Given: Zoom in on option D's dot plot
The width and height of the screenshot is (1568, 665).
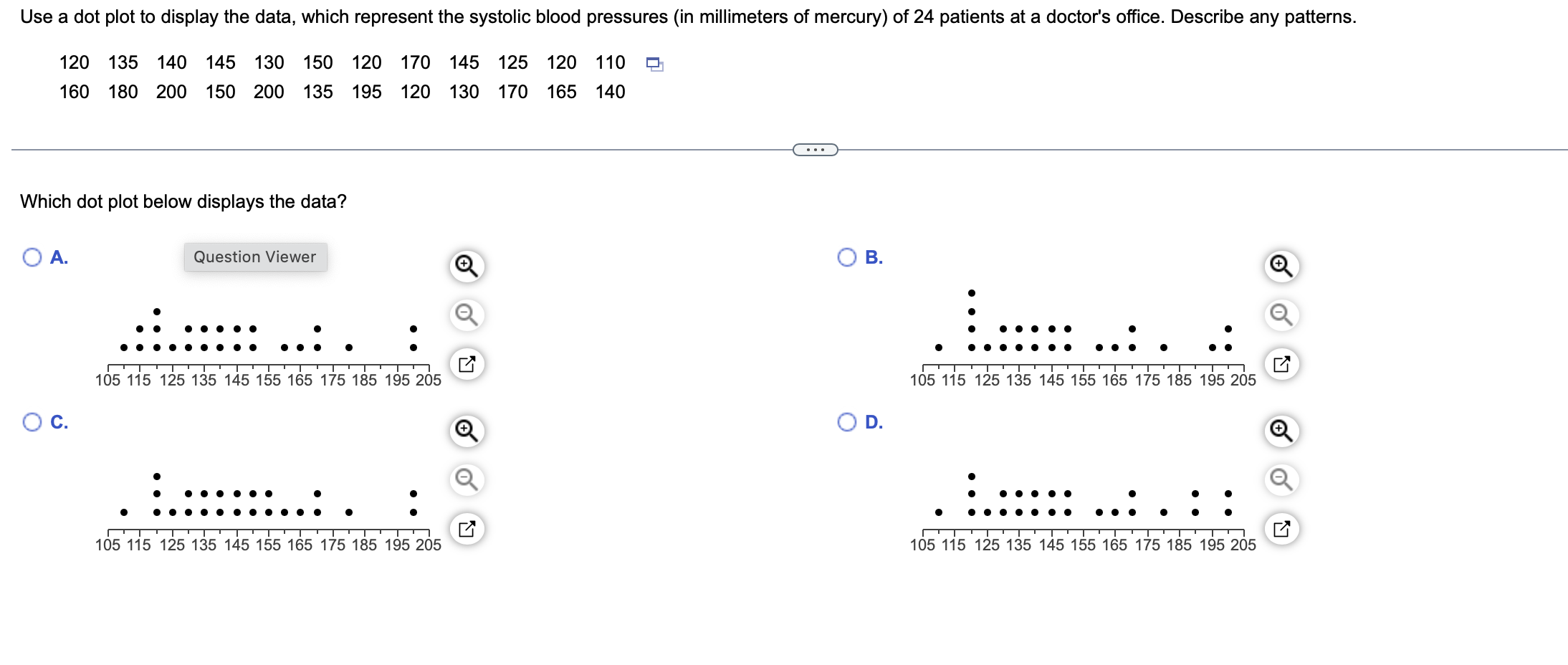Looking at the screenshot, I should click(x=1282, y=430).
